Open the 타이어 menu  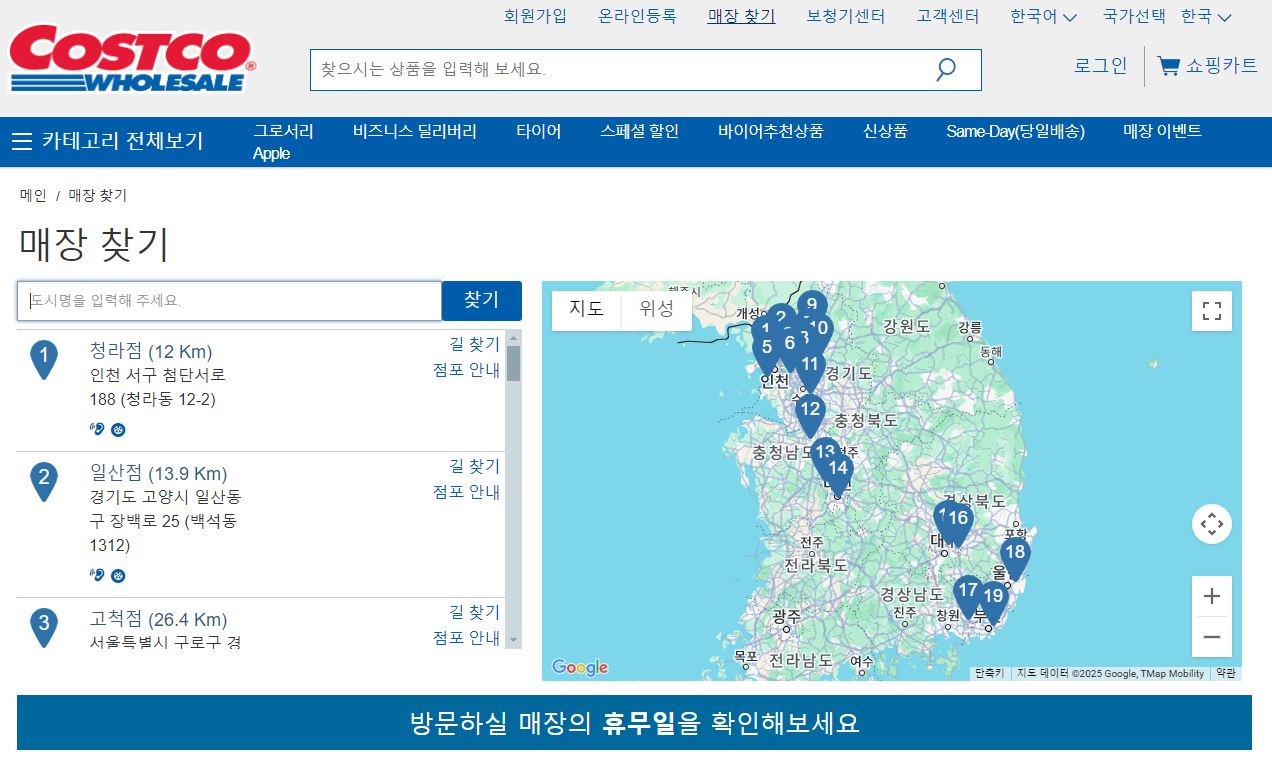pyautogui.click(x=539, y=131)
